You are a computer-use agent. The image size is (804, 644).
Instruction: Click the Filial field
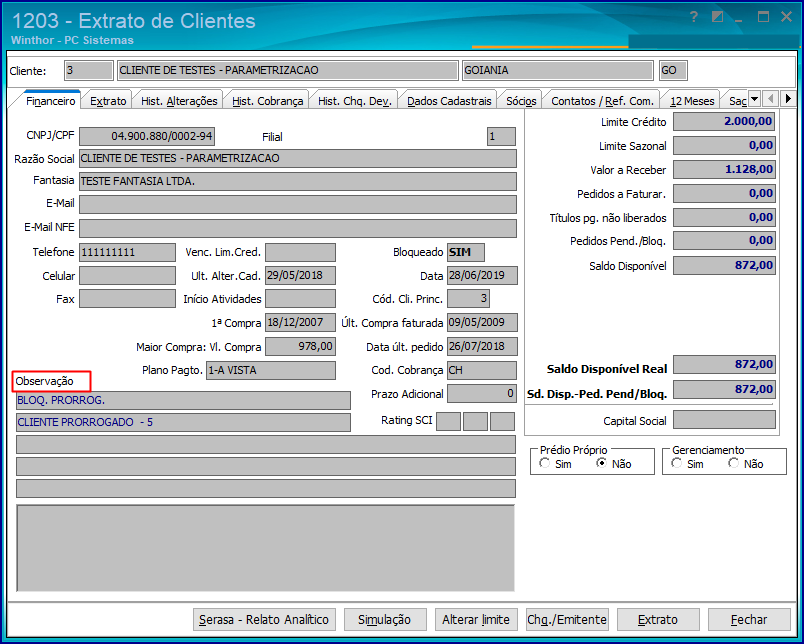(501, 136)
